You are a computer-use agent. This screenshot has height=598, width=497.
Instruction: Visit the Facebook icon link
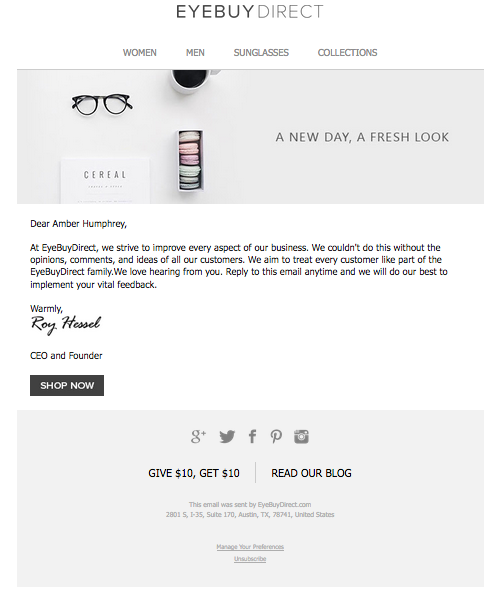(x=252, y=436)
